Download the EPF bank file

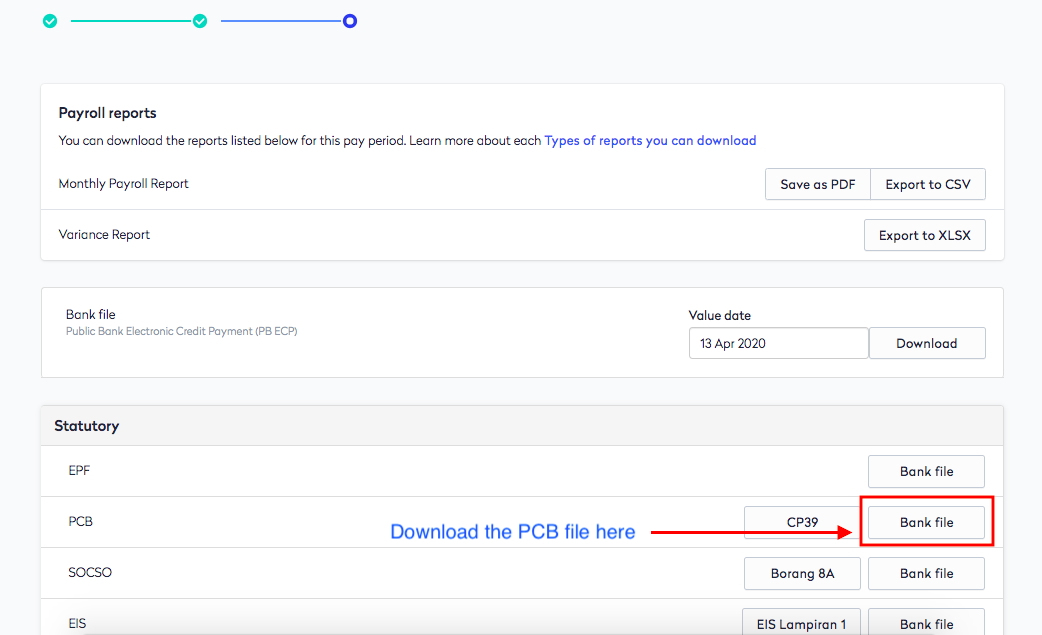[926, 471]
